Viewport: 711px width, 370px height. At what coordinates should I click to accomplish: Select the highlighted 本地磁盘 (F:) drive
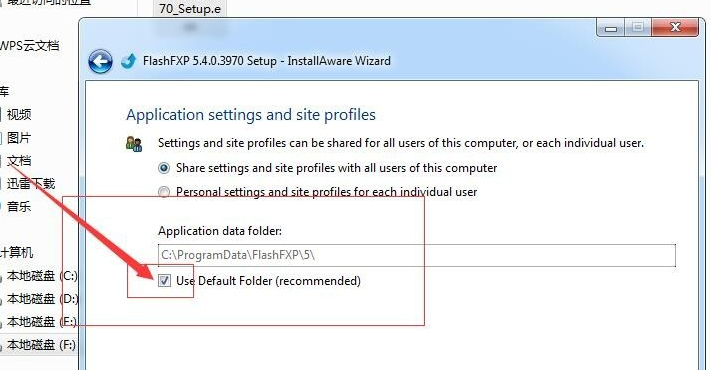tap(39, 345)
